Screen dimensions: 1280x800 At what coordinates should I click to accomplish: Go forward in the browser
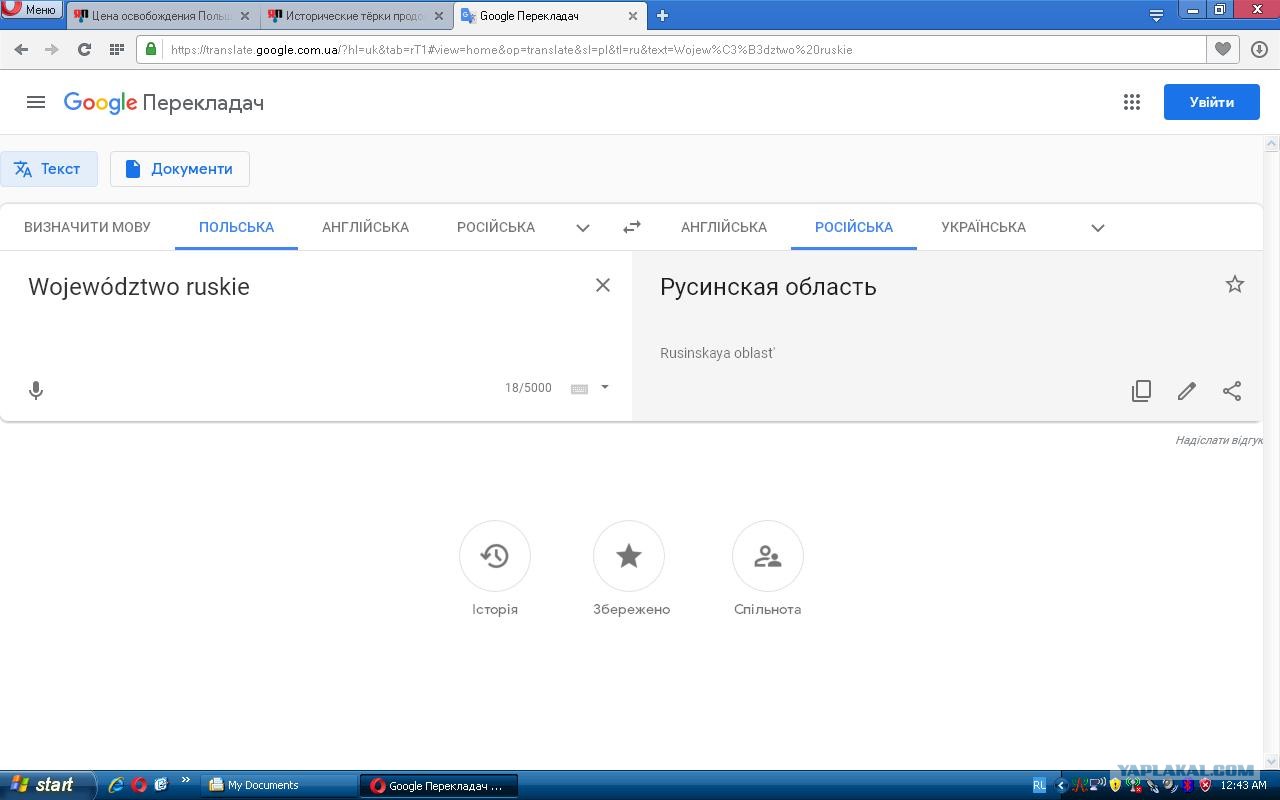tap(52, 49)
